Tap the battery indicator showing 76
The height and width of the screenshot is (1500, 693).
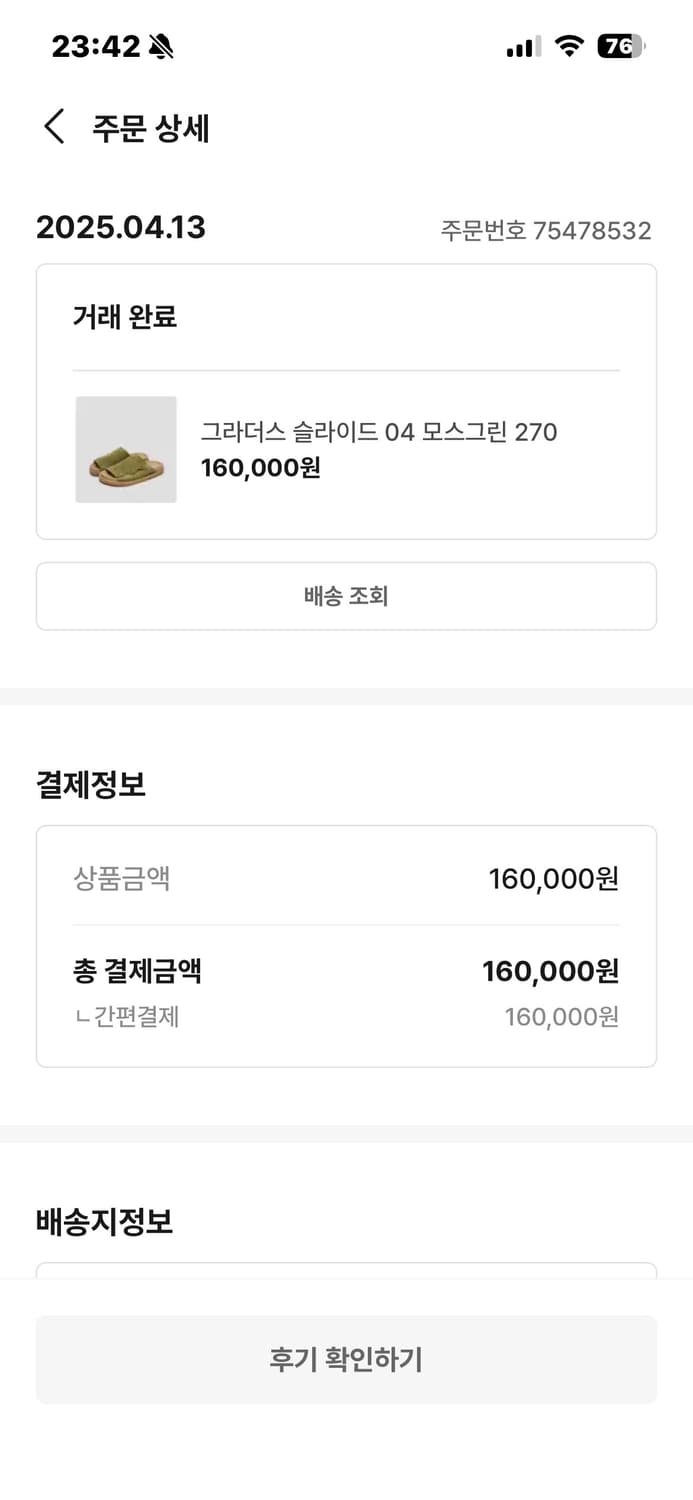coord(622,45)
